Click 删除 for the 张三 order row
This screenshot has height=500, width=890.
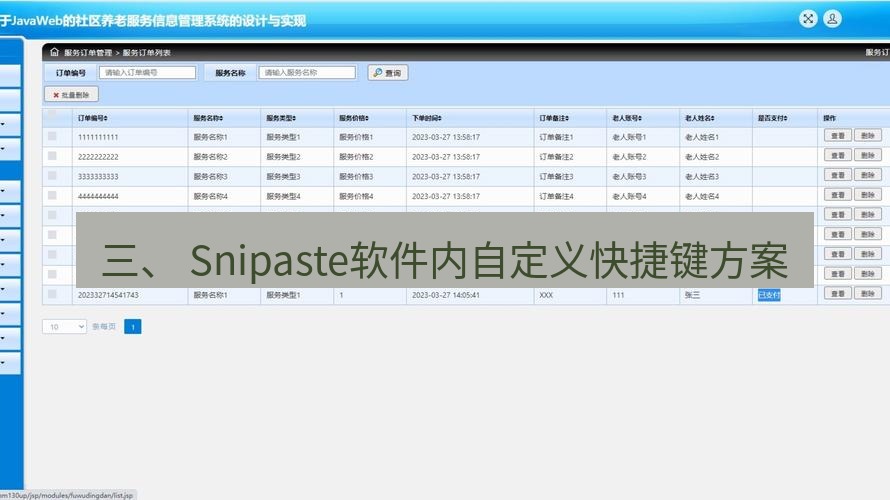tap(868, 293)
